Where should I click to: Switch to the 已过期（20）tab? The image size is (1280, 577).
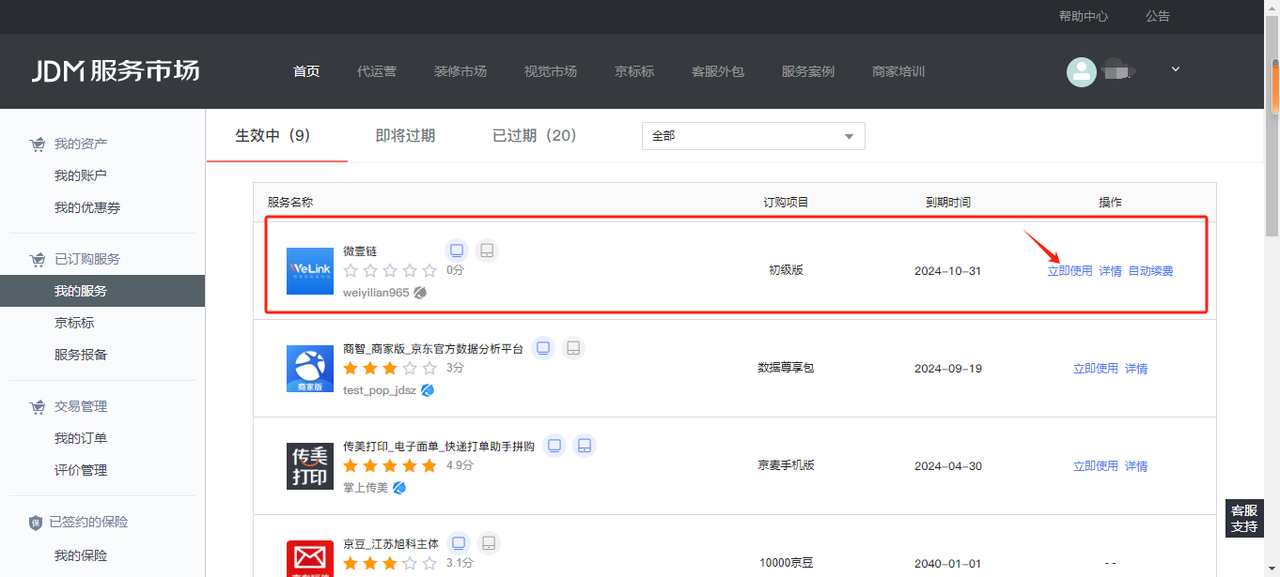tap(535, 135)
